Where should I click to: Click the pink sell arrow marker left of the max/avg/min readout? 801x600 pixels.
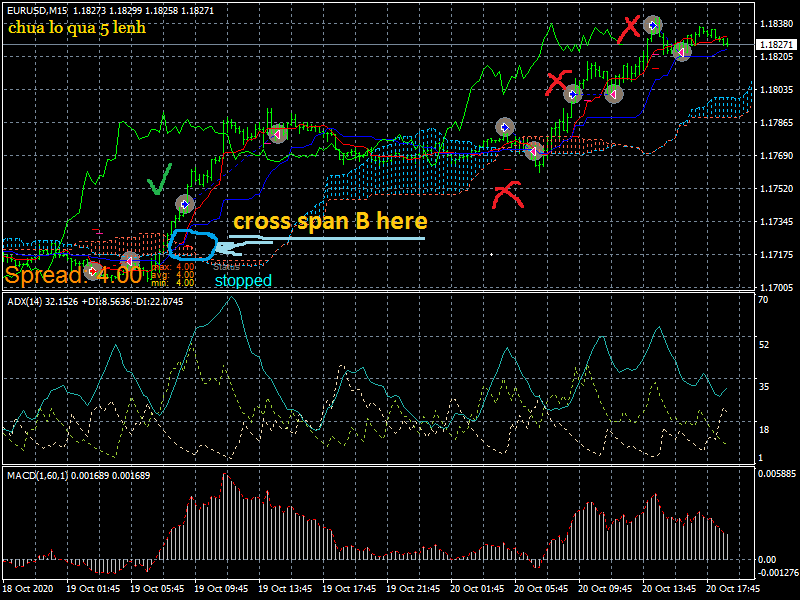[x=130, y=261]
